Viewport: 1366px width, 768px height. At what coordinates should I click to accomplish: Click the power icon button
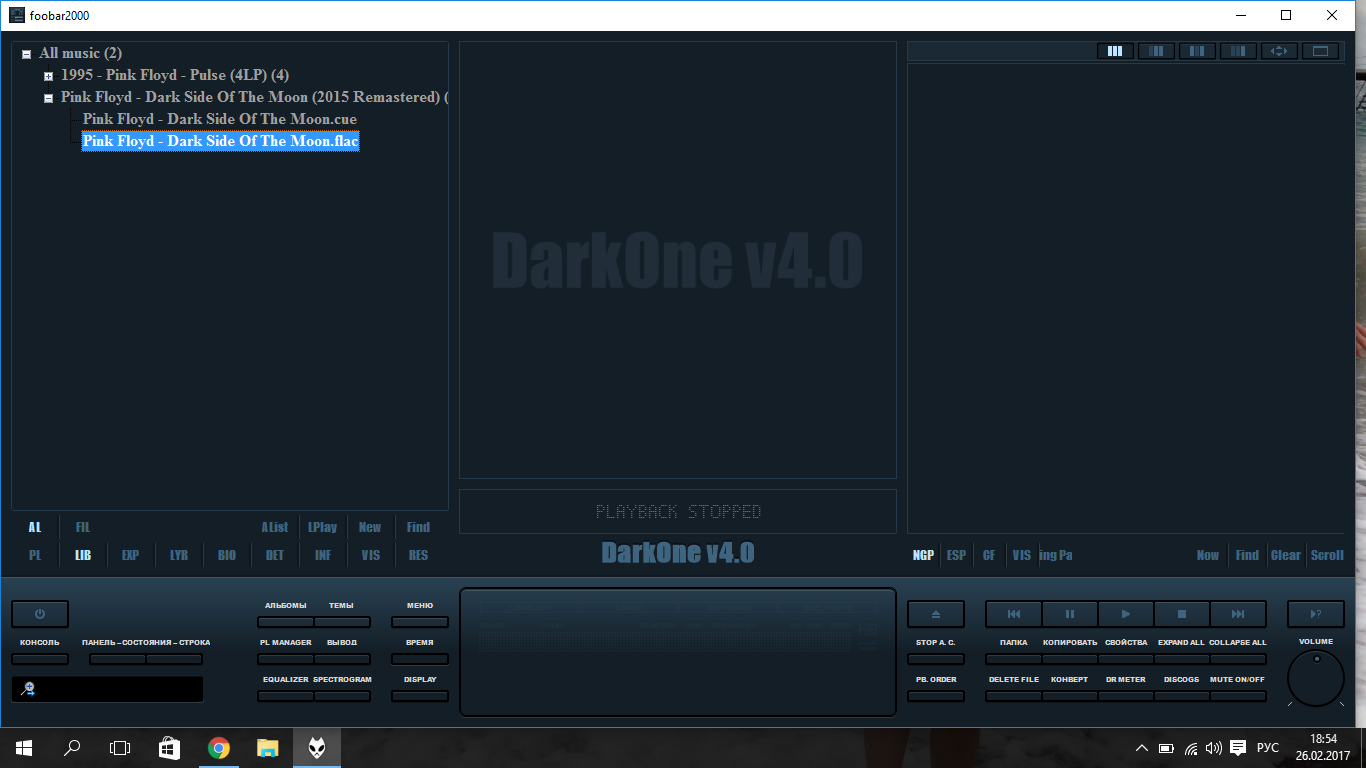40,614
